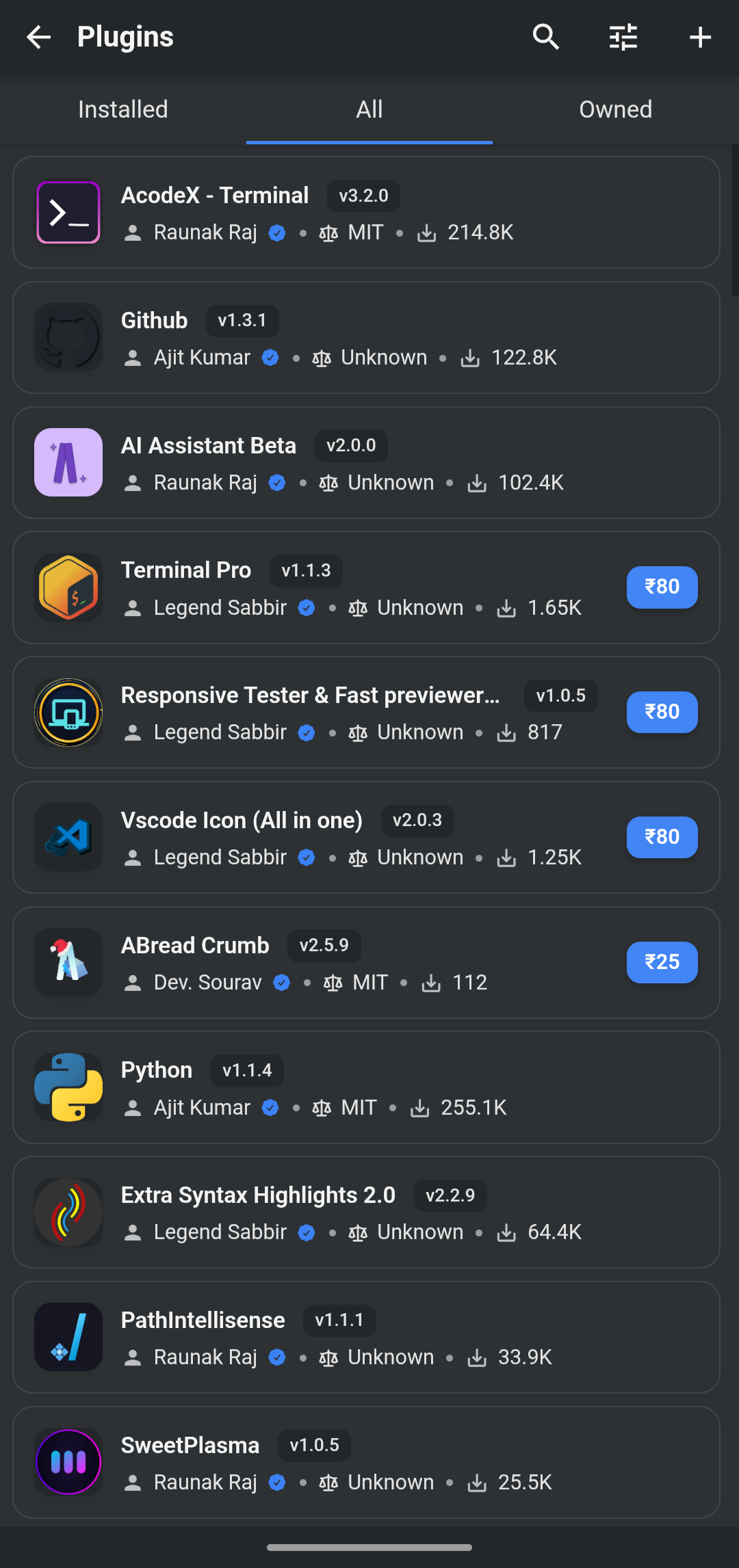The height and width of the screenshot is (1568, 739).
Task: Buy Vscode Icon (All in one) for ₹80
Action: (x=661, y=837)
